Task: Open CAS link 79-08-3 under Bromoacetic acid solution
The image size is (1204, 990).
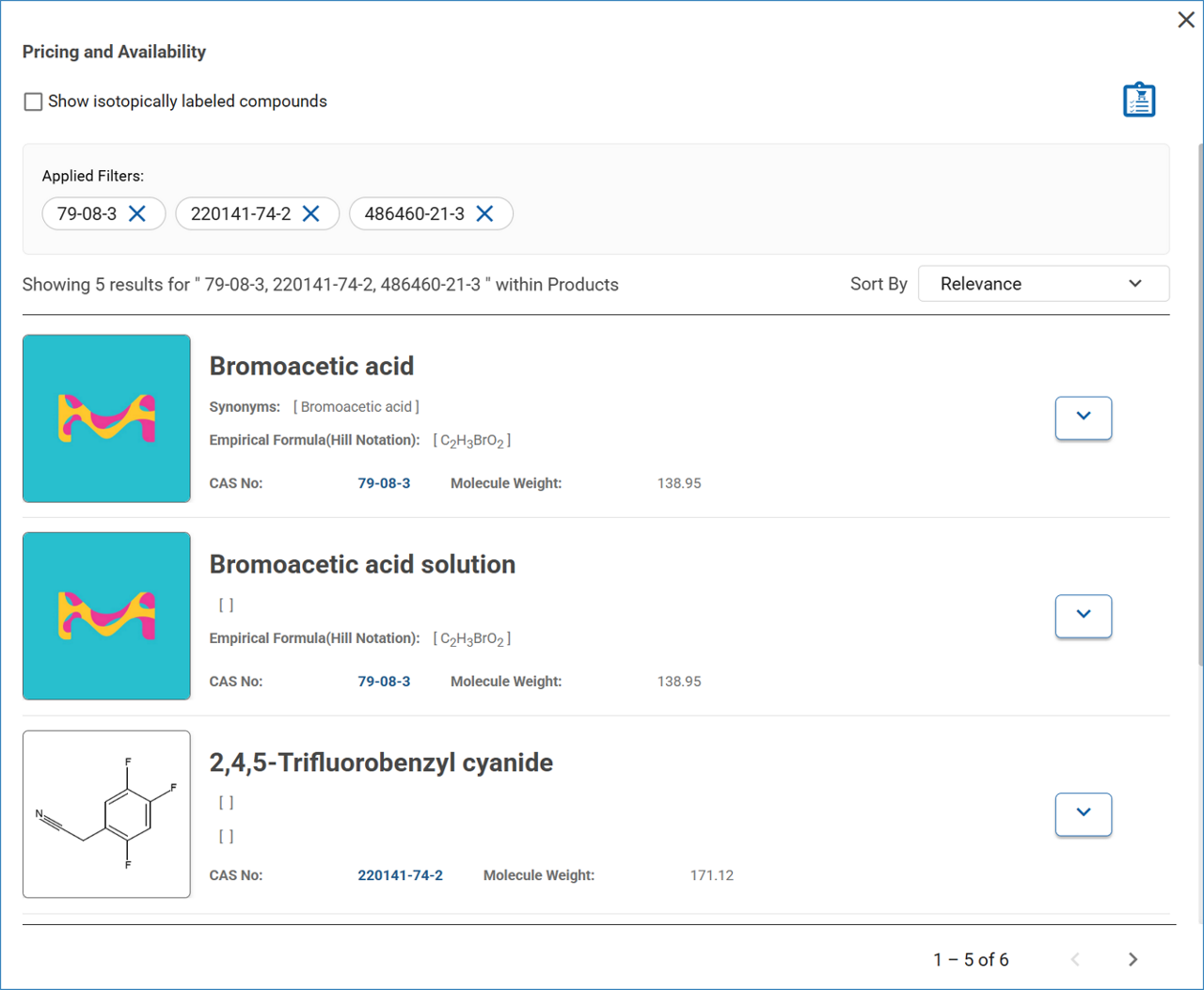Action: (x=384, y=682)
